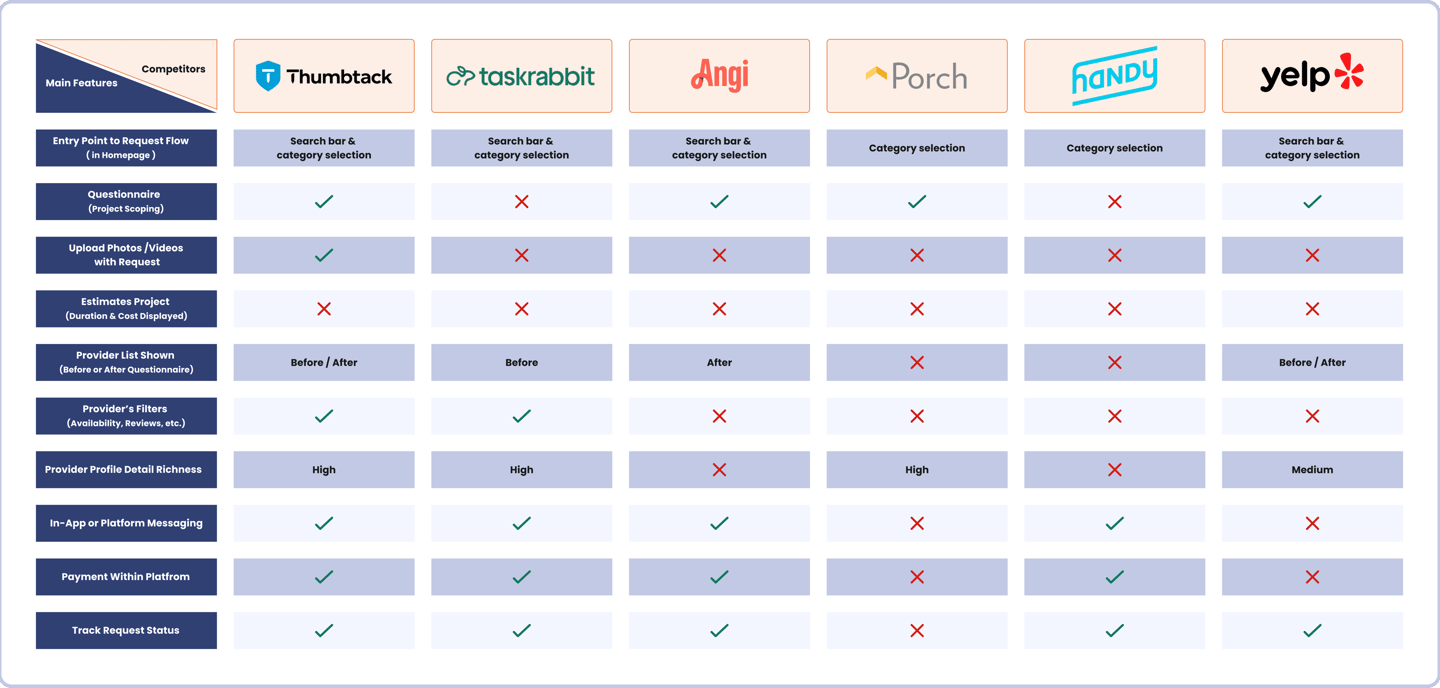1440x688 pixels.
Task: Click the Provider's Filters row label
Action: (126, 416)
